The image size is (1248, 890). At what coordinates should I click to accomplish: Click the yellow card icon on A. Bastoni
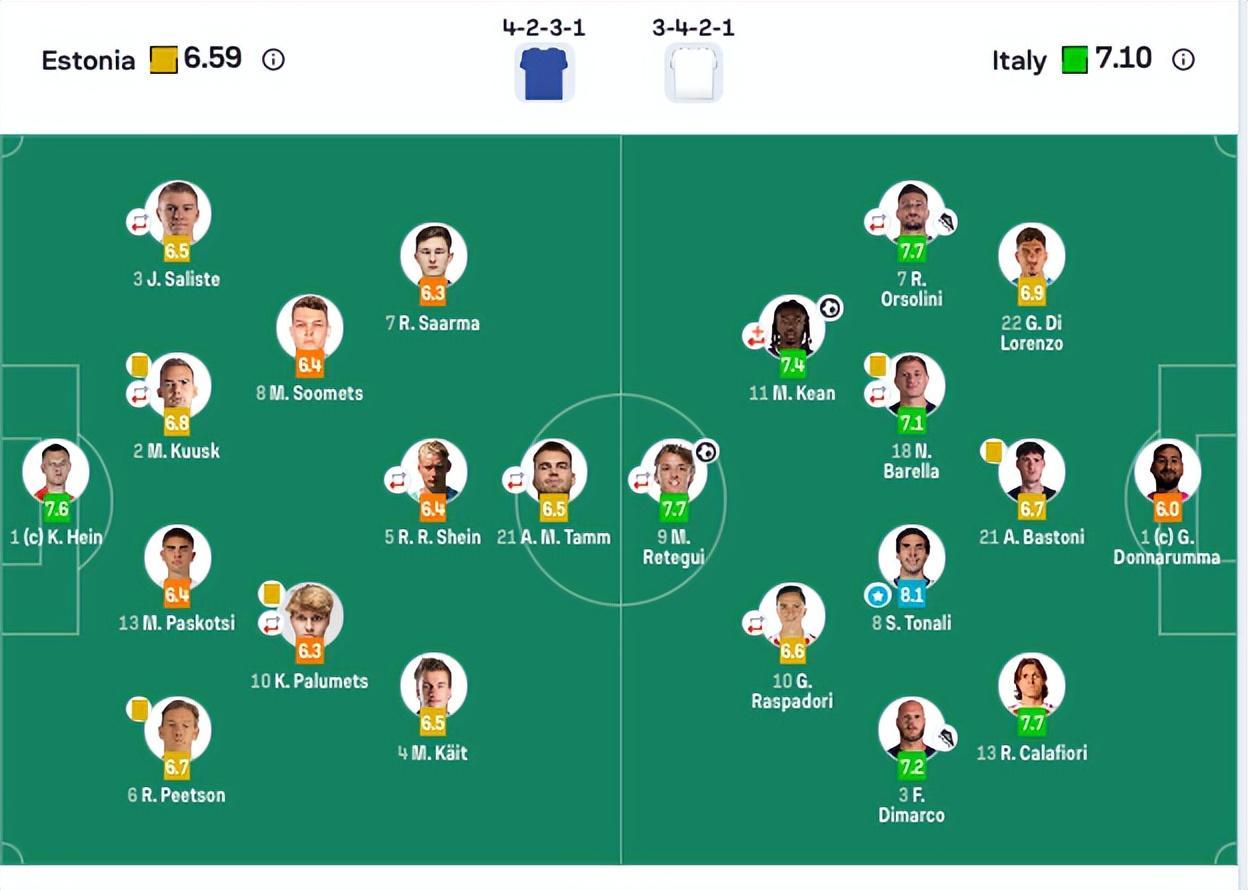pyautogui.click(x=993, y=452)
